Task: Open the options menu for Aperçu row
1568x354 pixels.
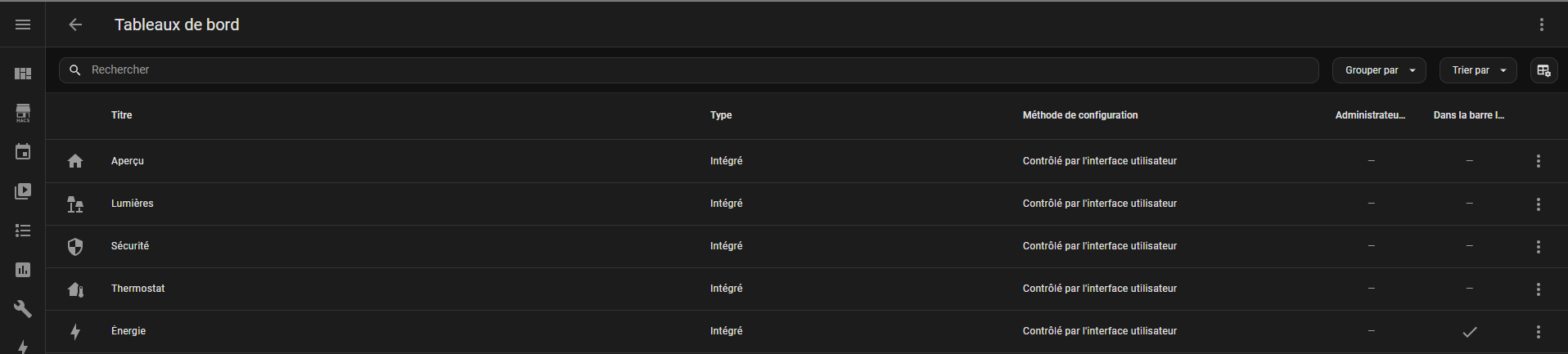Action: point(1539,161)
